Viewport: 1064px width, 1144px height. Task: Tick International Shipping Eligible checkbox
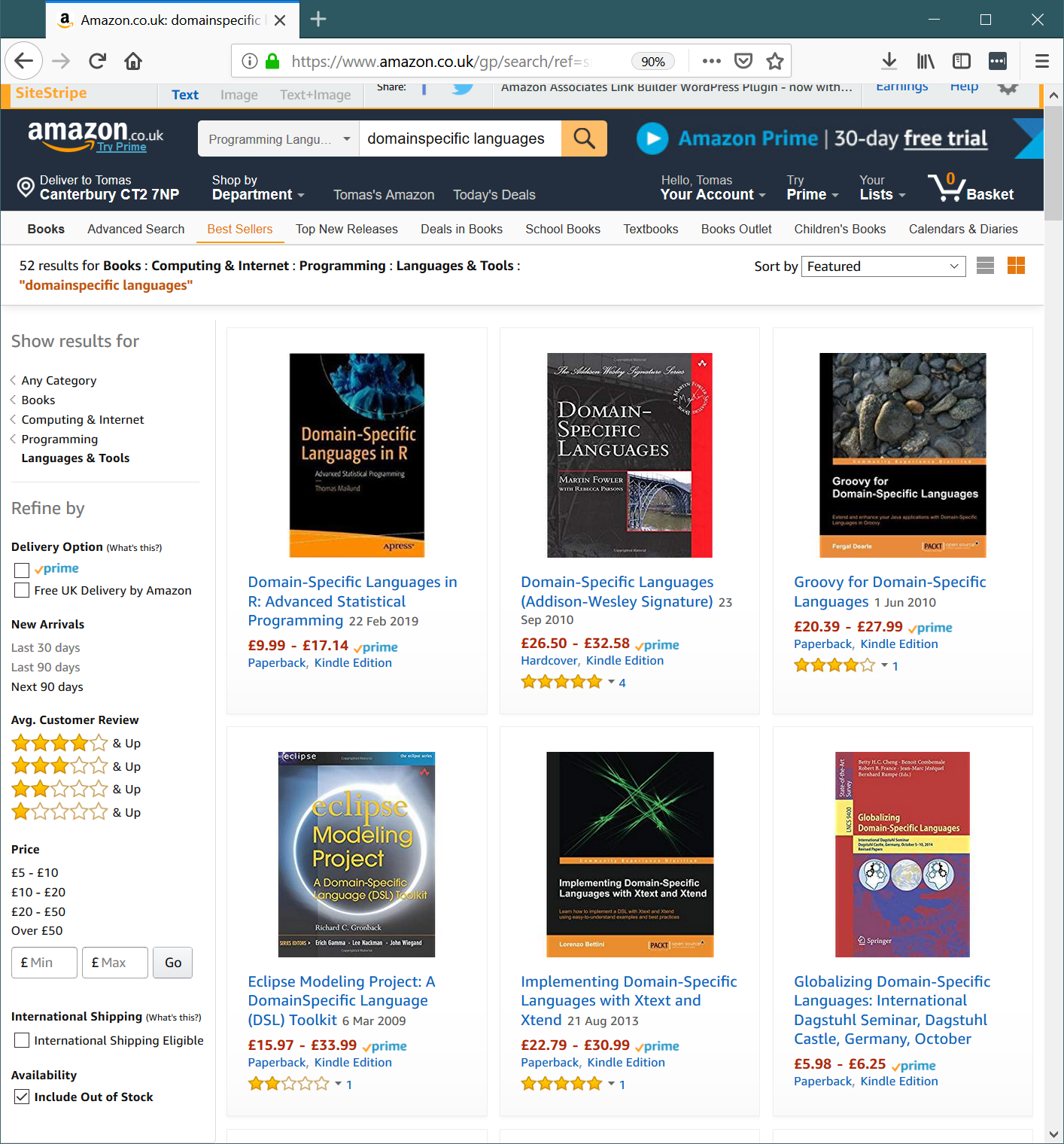tap(22, 1040)
